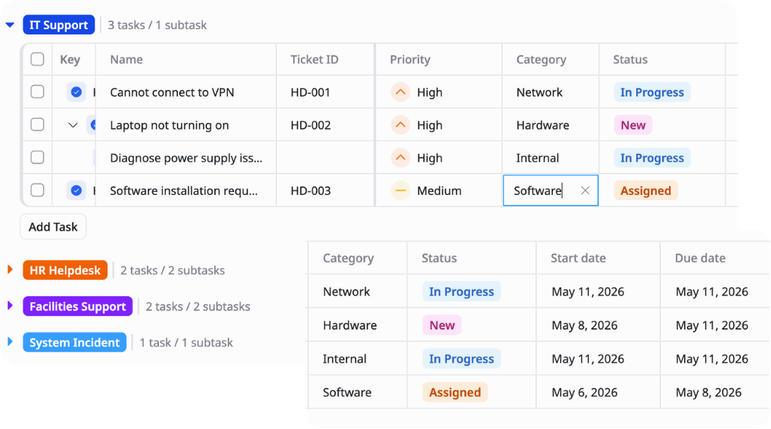Open the HR Helpdesk group label
The height and width of the screenshot is (429, 771).
pyautogui.click(x=65, y=270)
